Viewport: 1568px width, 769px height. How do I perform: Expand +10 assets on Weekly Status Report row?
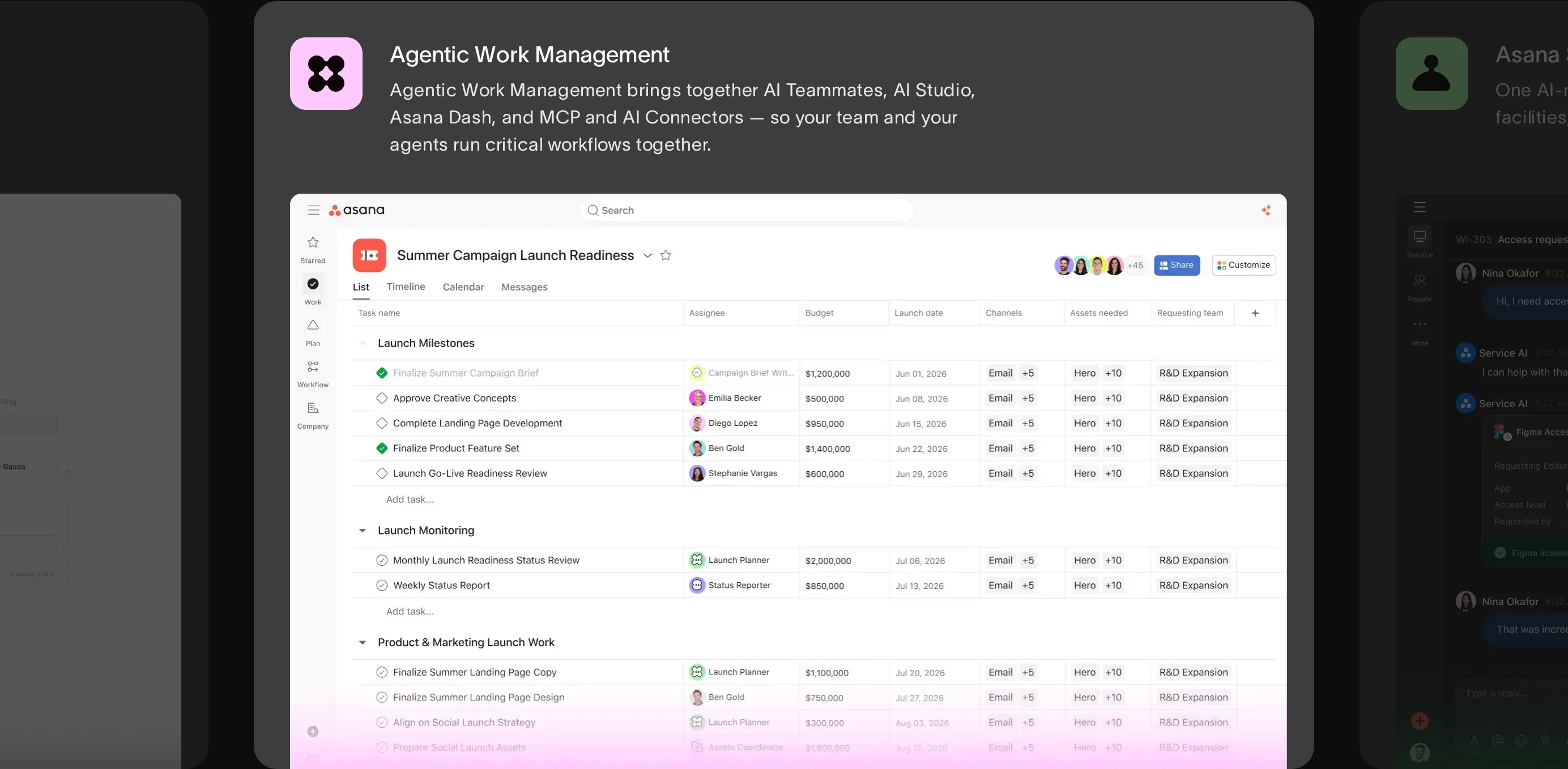tap(1113, 584)
